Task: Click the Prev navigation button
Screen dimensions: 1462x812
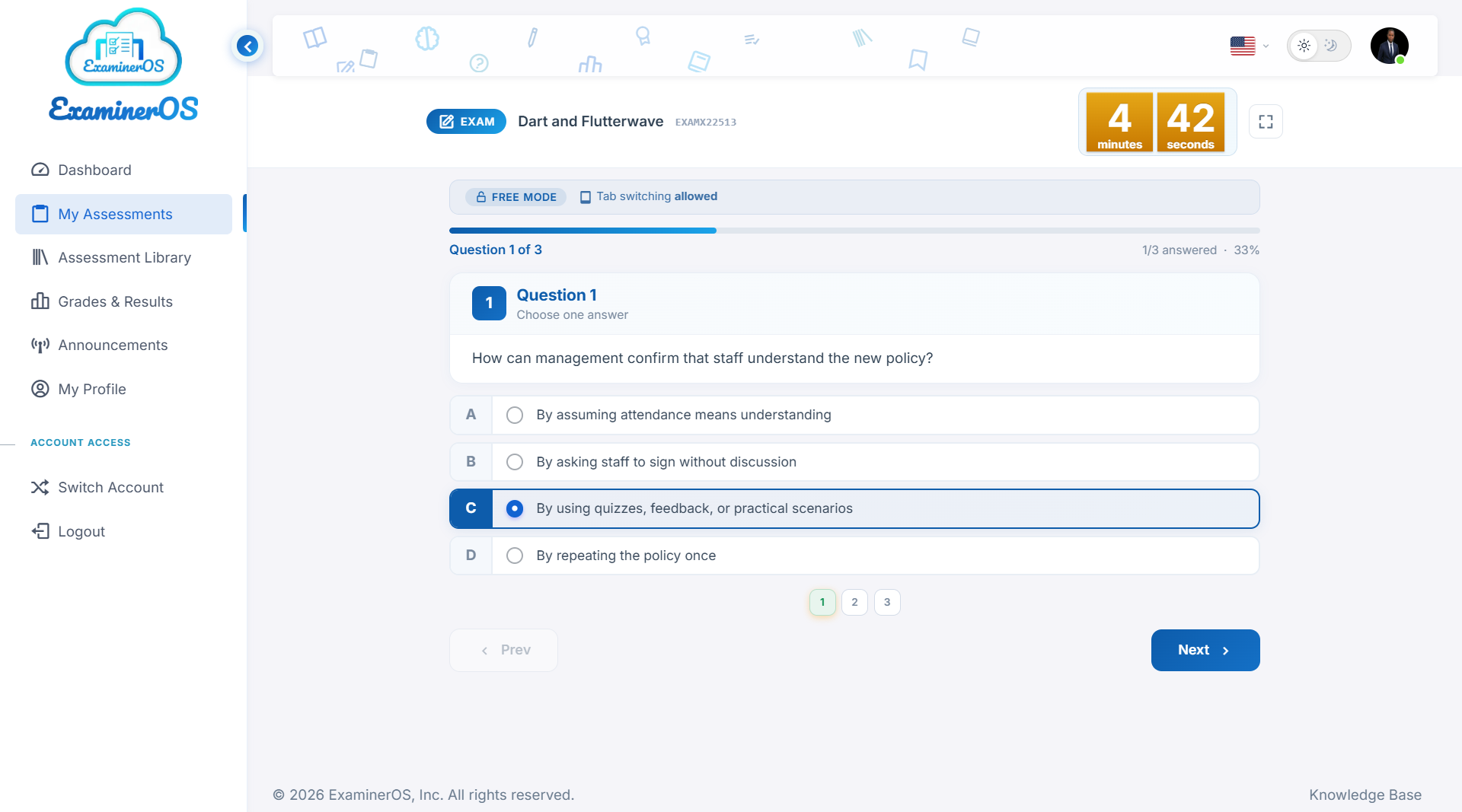Action: pyautogui.click(x=503, y=650)
